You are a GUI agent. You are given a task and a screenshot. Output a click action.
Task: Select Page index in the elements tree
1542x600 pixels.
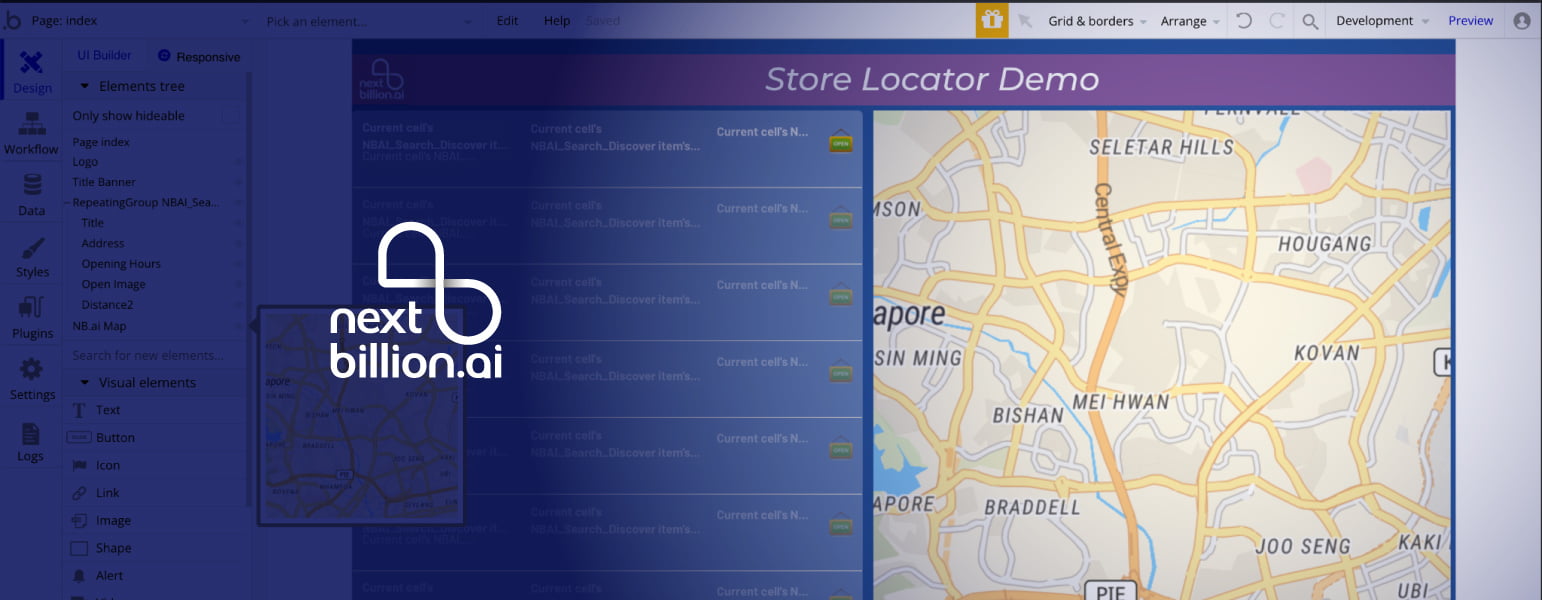[x=101, y=142]
